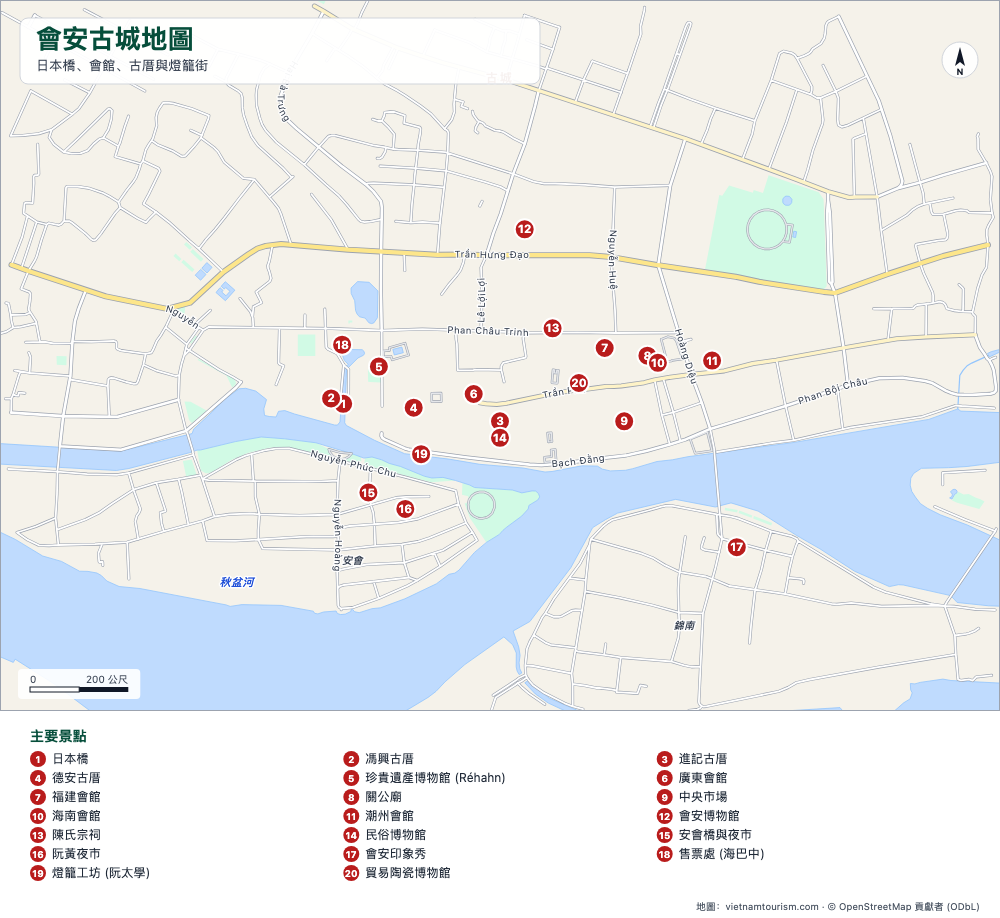Click map marker 16 on An Hội island

pos(405,508)
